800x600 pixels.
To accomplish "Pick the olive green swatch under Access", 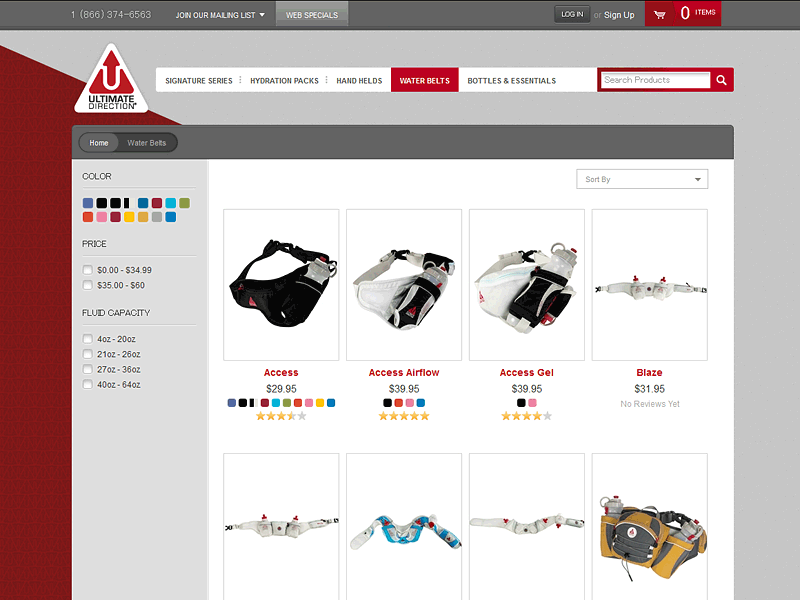I will [287, 403].
